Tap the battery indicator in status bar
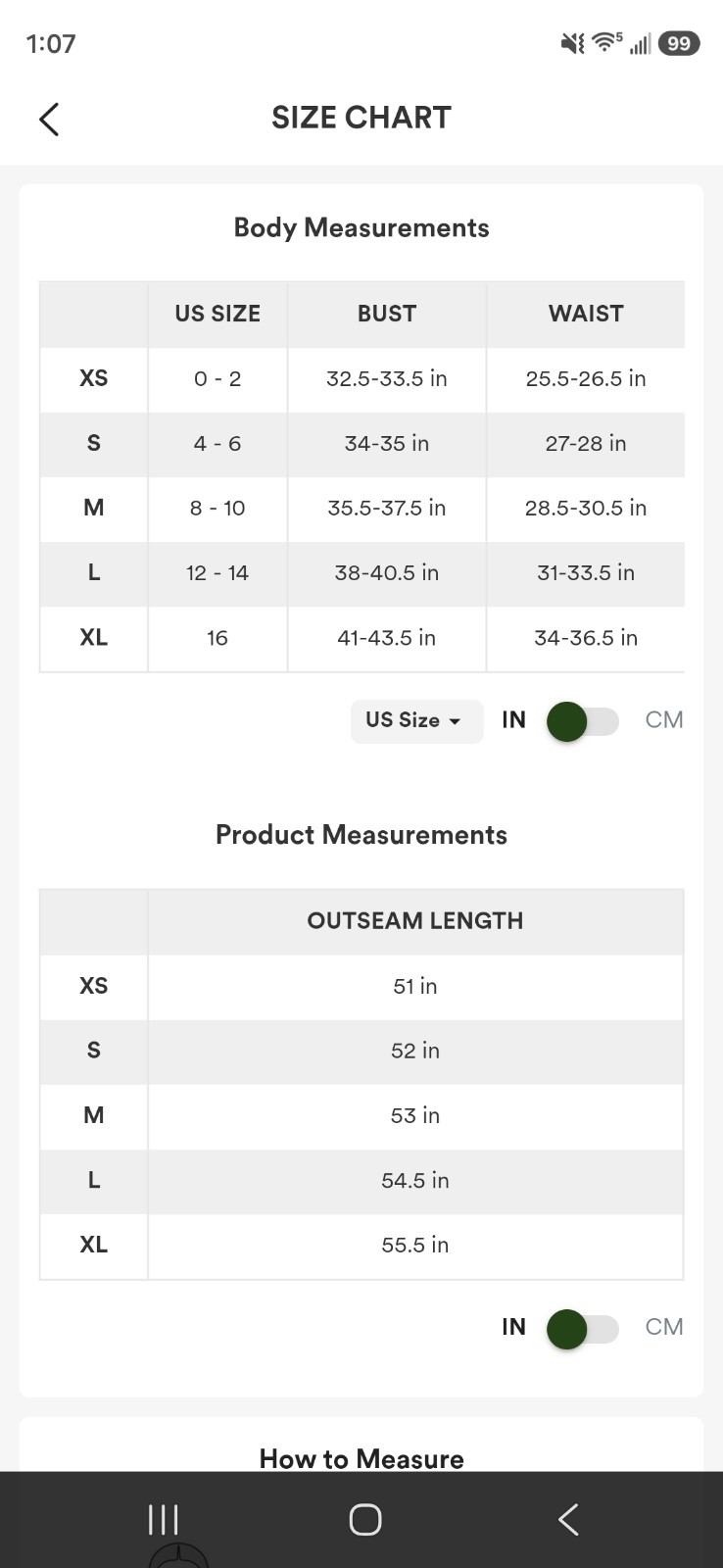The height and width of the screenshot is (1568, 723). point(679,43)
